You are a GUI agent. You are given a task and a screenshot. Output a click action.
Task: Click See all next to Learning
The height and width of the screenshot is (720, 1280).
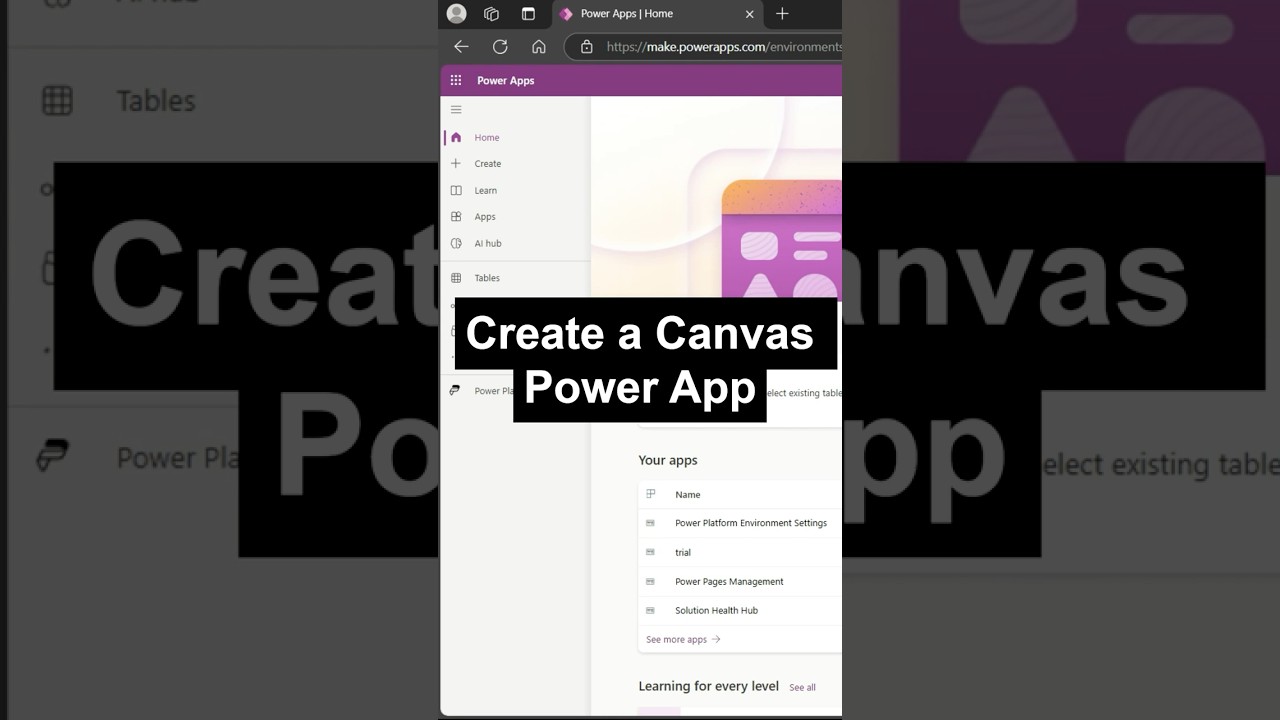point(802,688)
